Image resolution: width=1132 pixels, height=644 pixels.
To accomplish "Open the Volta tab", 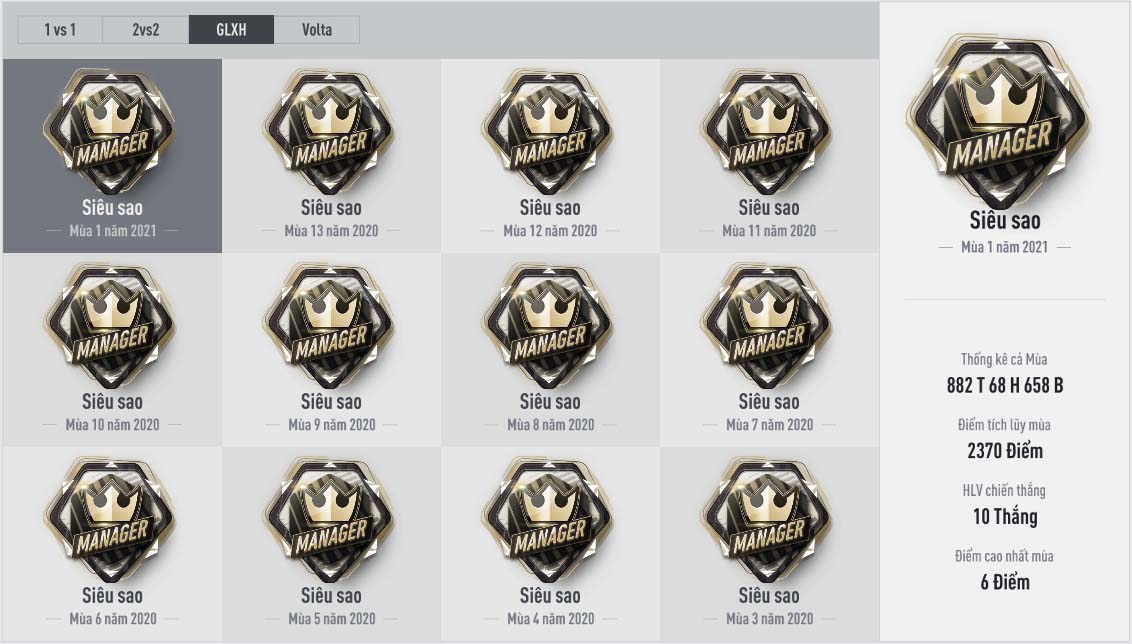I will 317,30.
